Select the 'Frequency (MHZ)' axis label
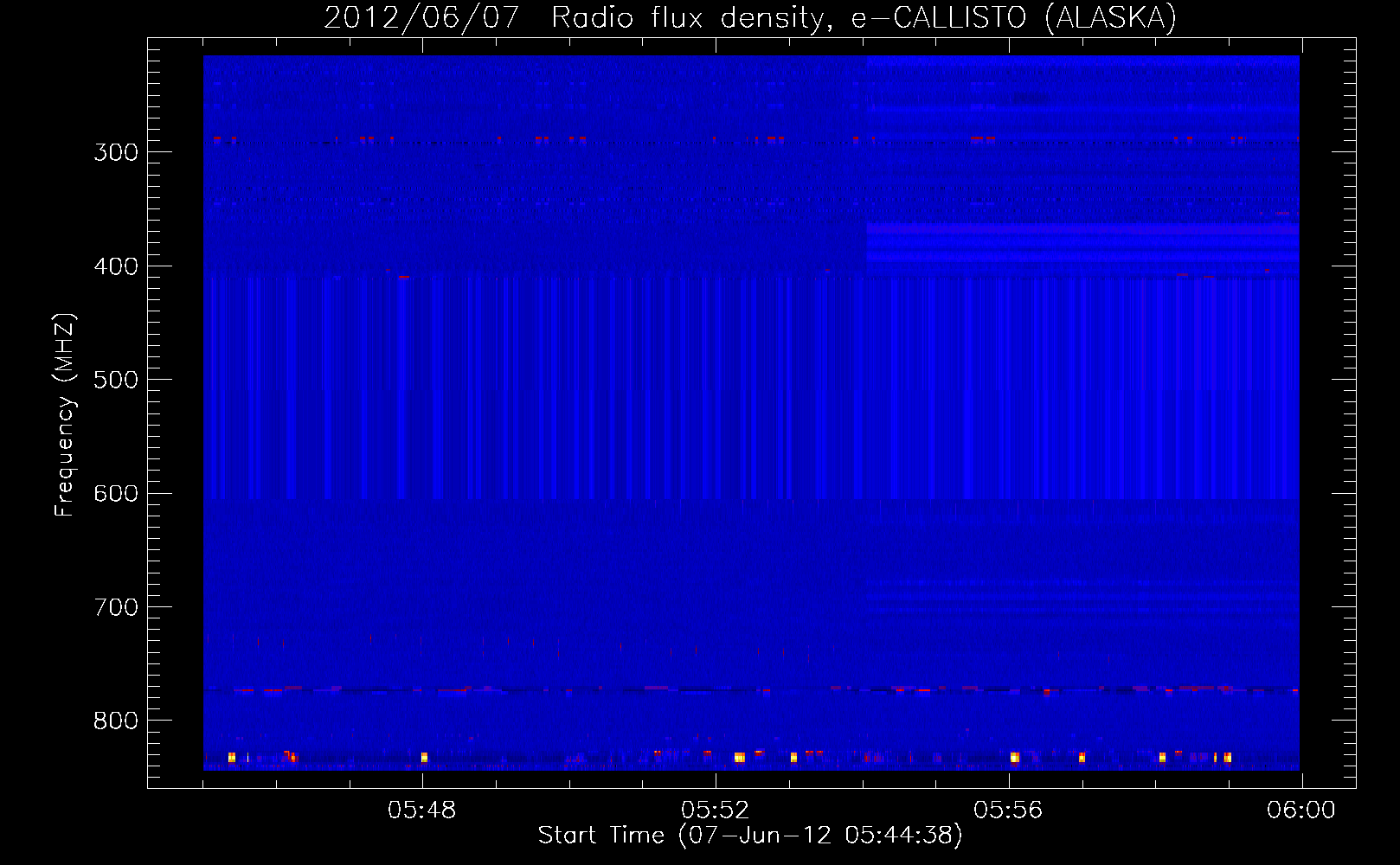 pos(65,414)
